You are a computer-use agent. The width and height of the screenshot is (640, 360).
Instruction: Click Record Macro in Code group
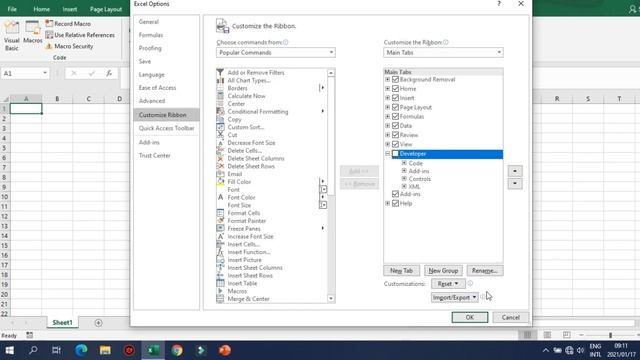pos(68,24)
